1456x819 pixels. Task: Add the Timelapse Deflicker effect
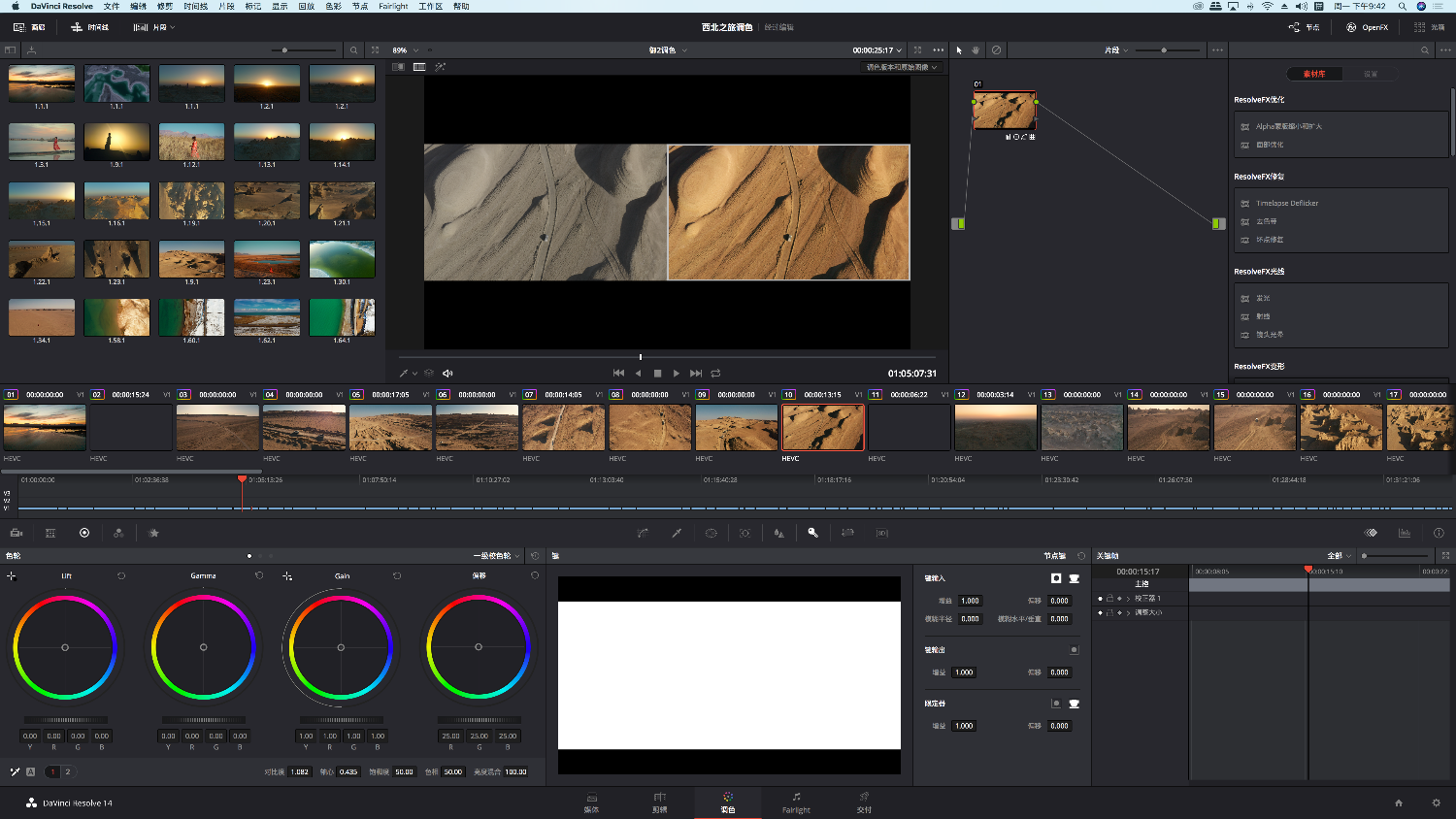click(x=1287, y=204)
